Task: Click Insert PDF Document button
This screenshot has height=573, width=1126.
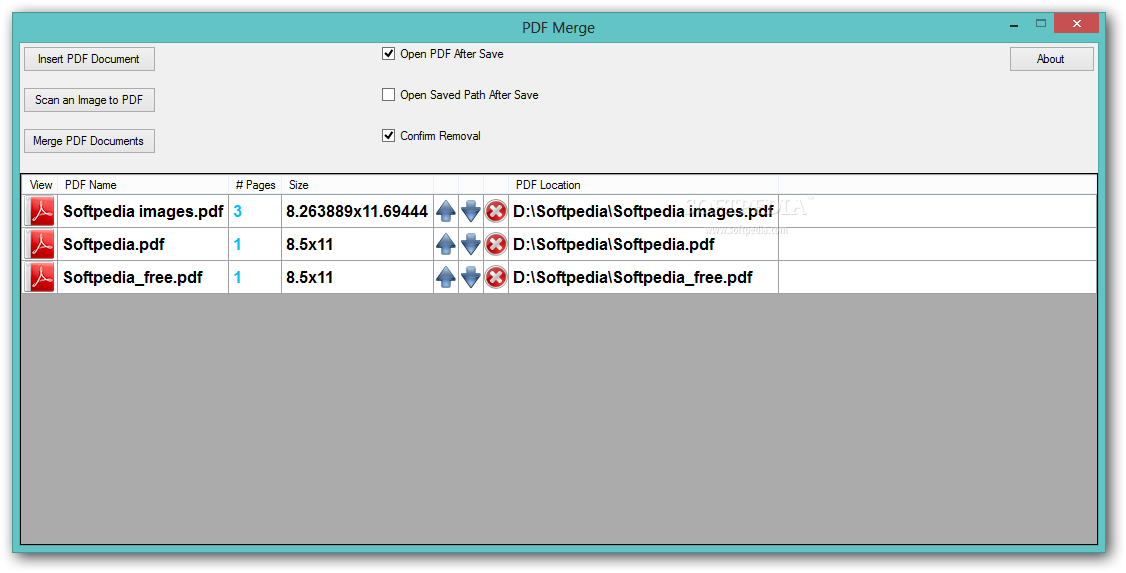Action: [89, 59]
